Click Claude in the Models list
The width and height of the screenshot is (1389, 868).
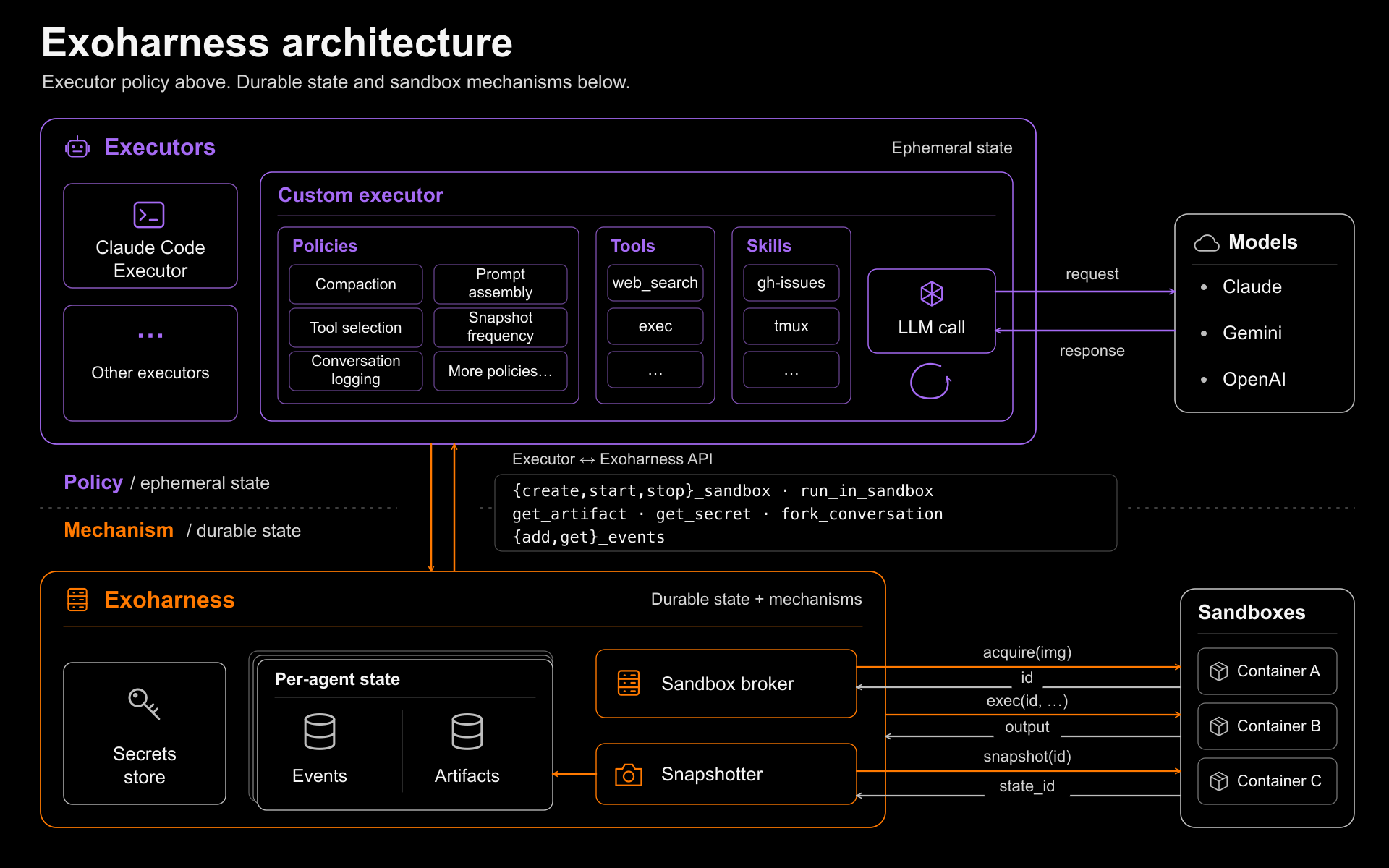coord(1252,287)
